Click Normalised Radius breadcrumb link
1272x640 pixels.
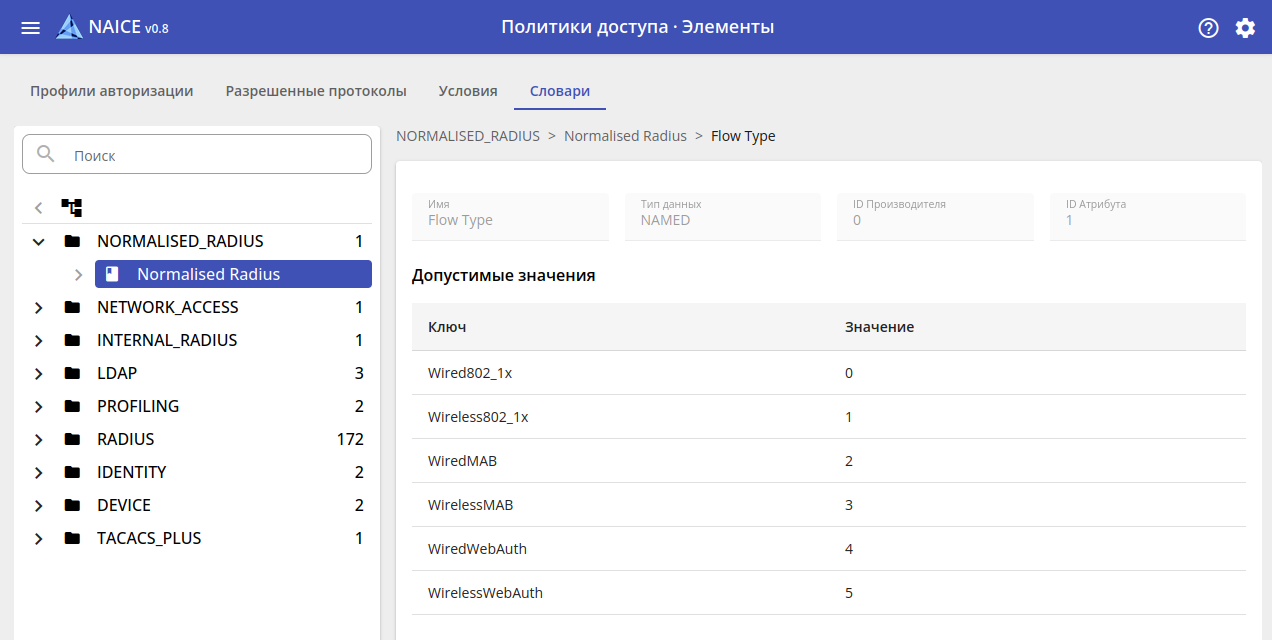click(x=625, y=136)
